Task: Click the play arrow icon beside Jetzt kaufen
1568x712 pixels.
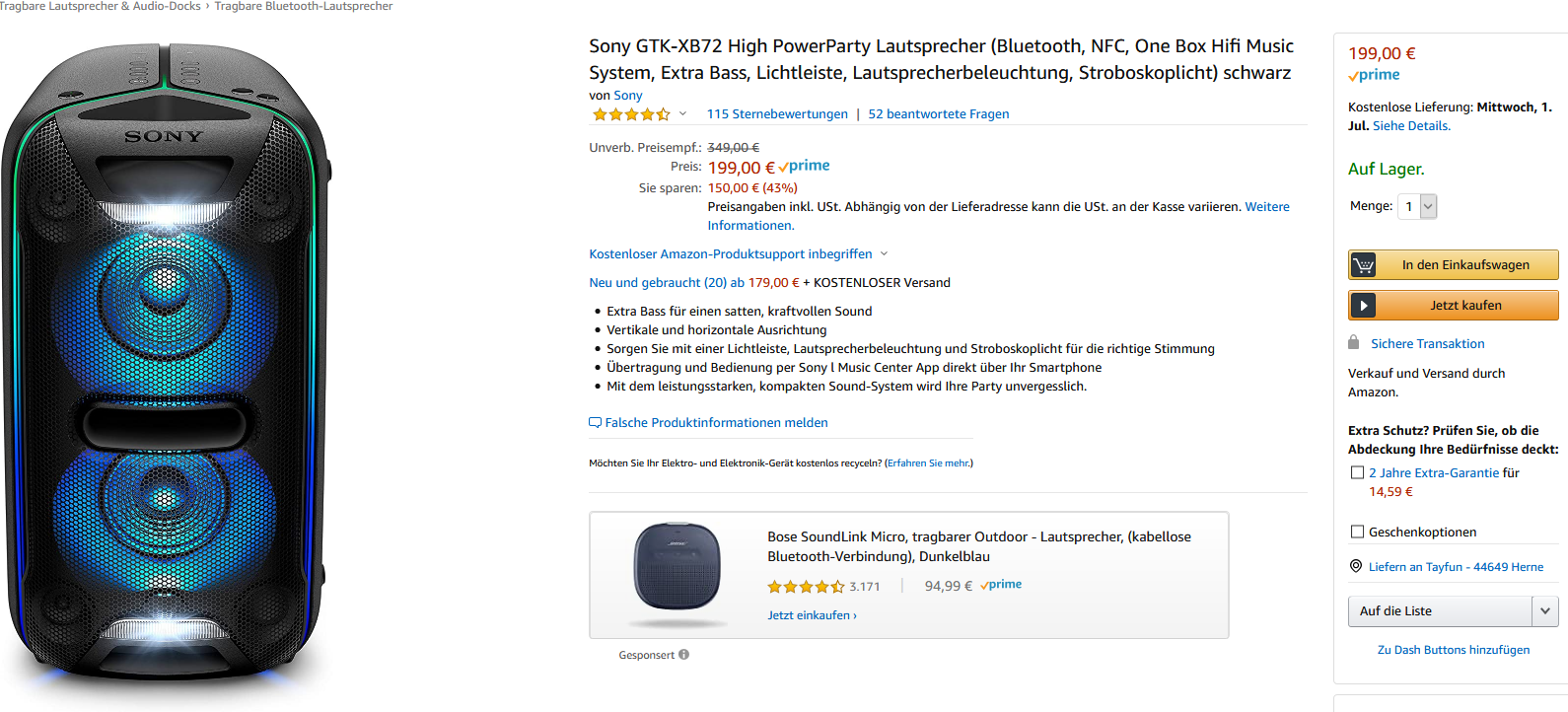Action: tap(1363, 306)
